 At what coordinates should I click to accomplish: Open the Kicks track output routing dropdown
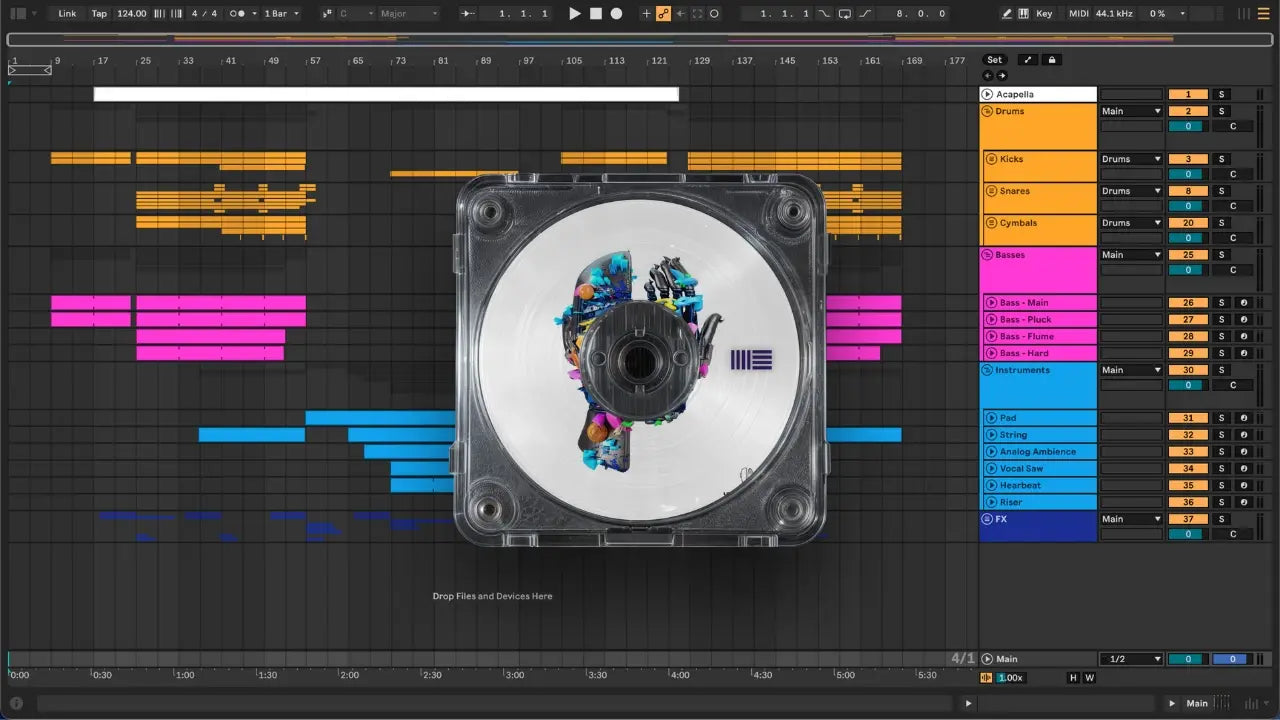(x=1131, y=159)
